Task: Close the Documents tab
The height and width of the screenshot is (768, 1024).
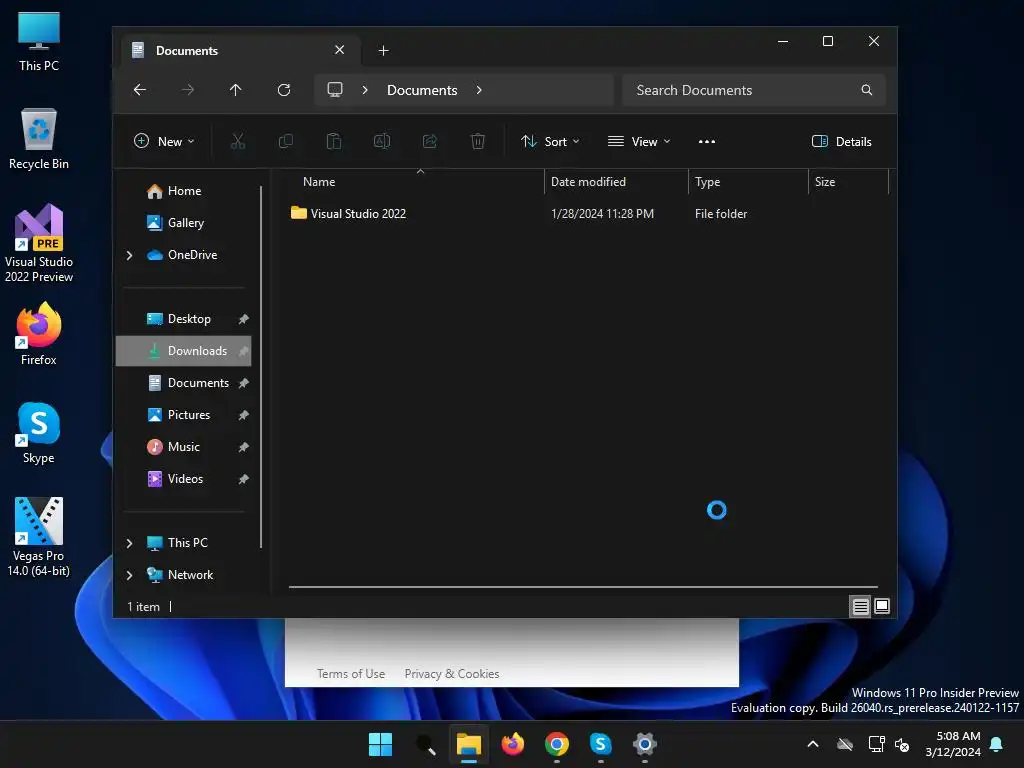Action: click(x=340, y=50)
